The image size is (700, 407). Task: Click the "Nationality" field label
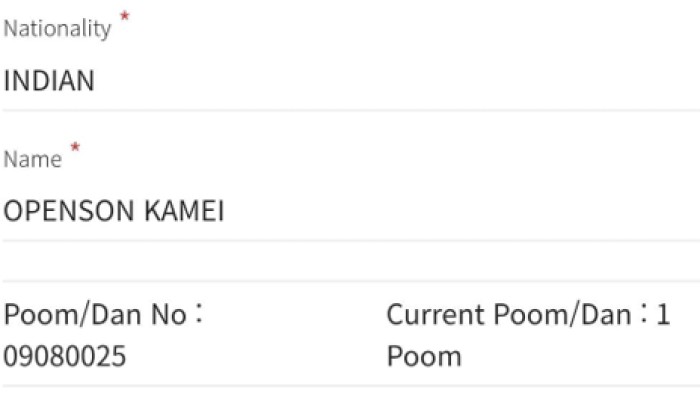(x=57, y=29)
